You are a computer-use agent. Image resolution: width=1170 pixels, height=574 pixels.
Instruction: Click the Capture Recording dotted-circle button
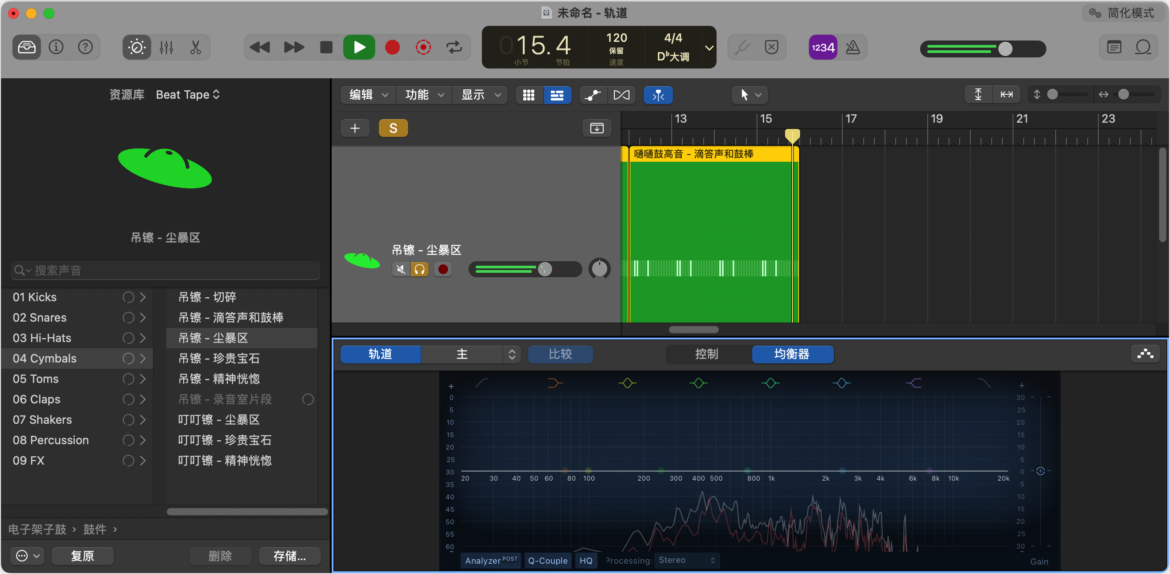pos(423,47)
